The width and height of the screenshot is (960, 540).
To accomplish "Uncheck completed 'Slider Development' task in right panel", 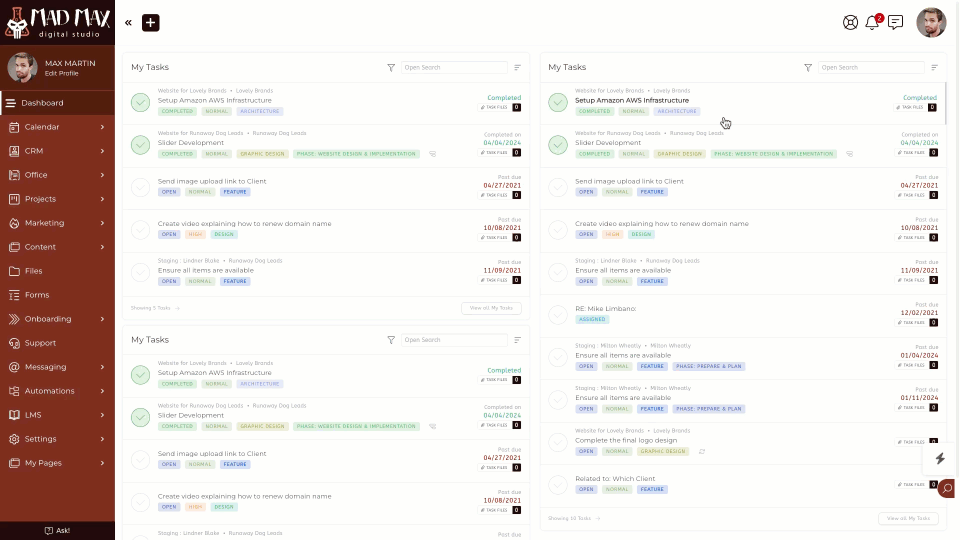I will (558, 145).
